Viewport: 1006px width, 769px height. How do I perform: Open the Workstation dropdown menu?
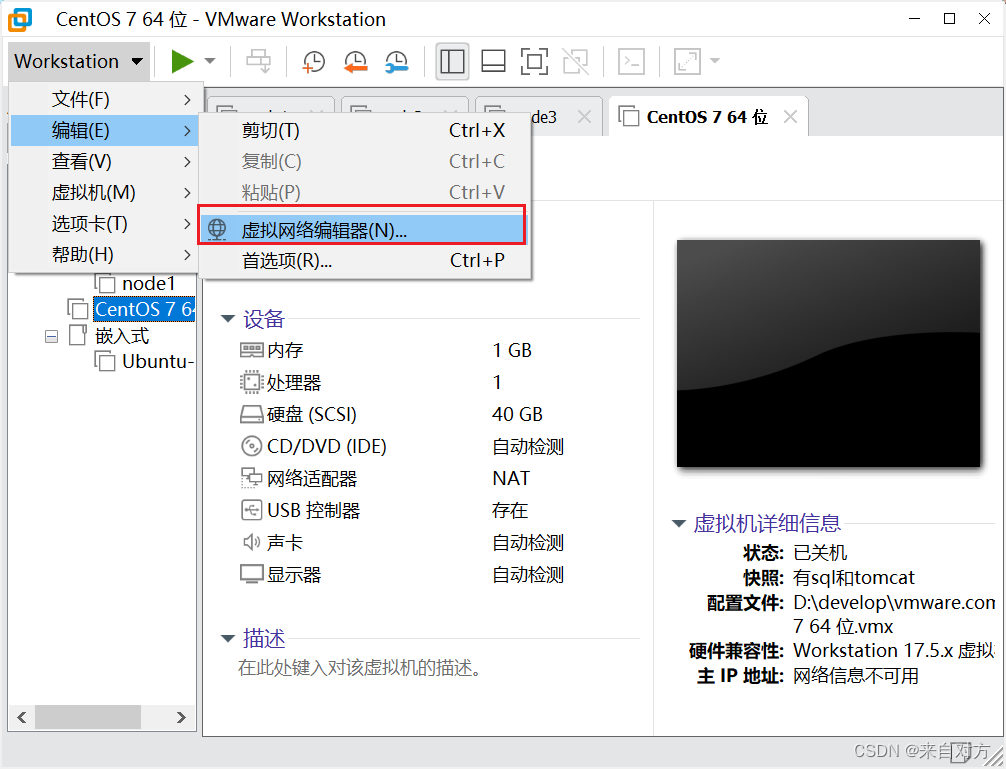click(79, 62)
